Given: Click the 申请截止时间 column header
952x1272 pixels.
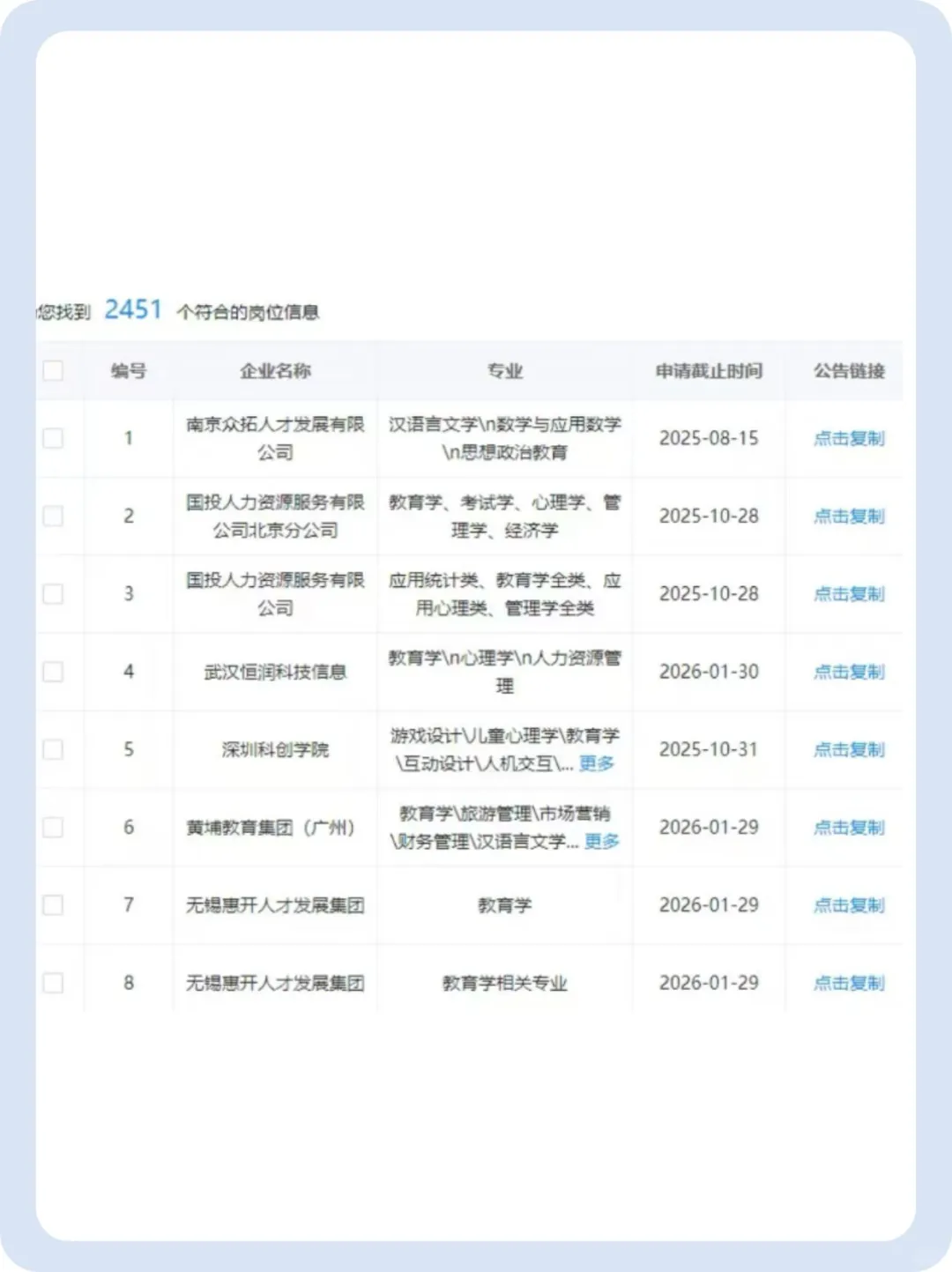Looking at the screenshot, I should pos(709,371).
